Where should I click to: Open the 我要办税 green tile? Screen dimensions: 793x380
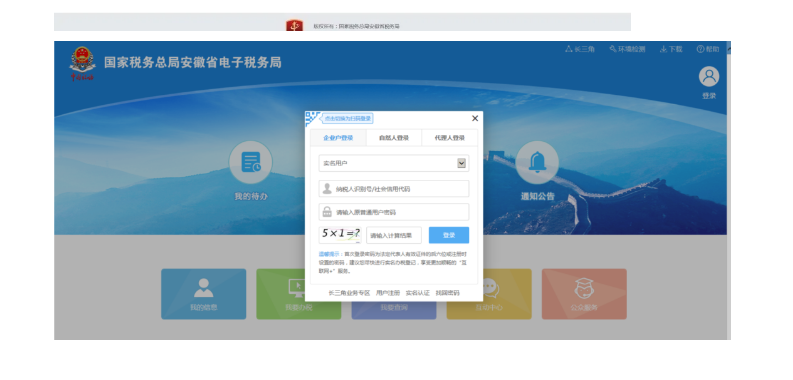(299, 294)
